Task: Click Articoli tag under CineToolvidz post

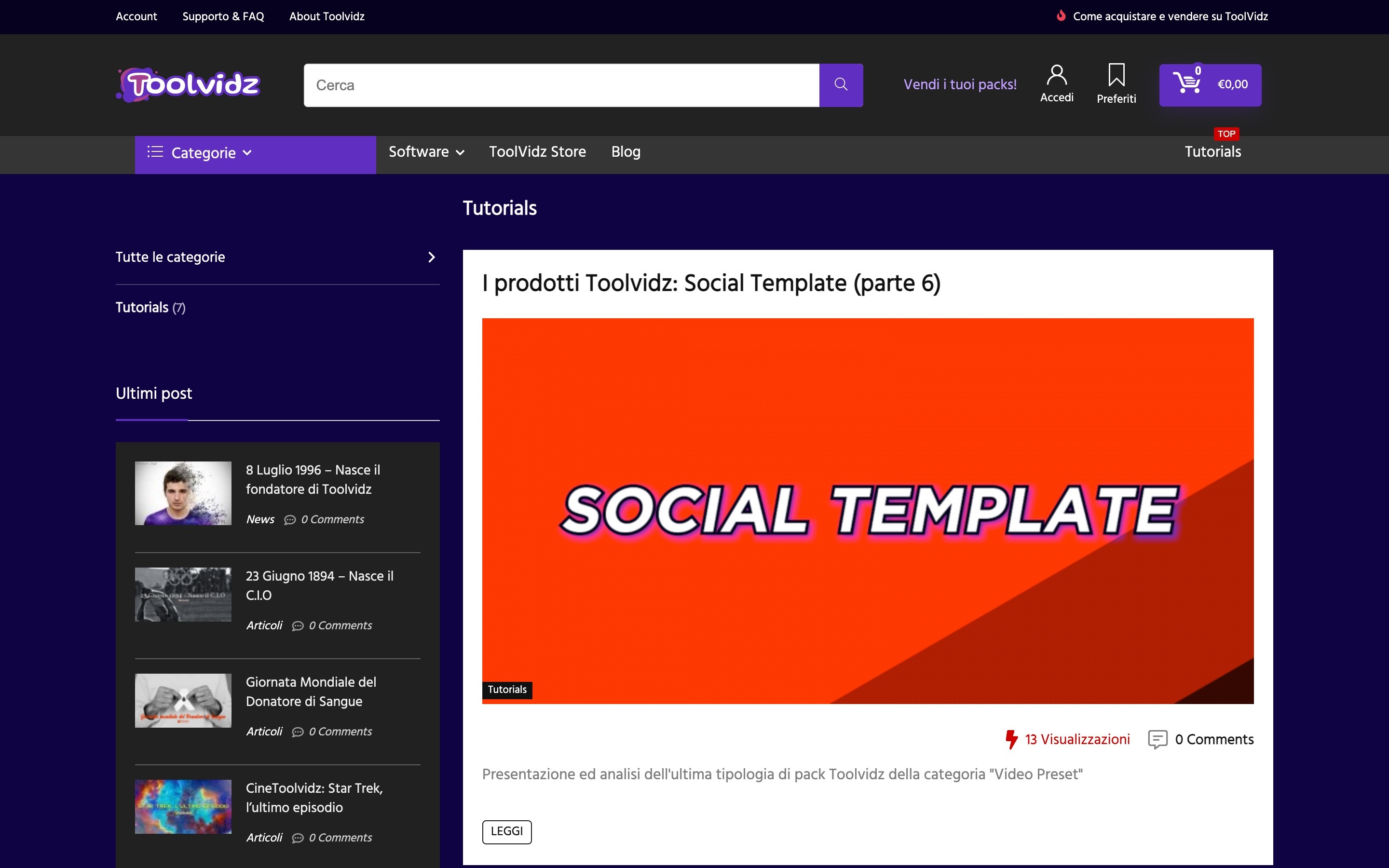Action: (x=264, y=838)
